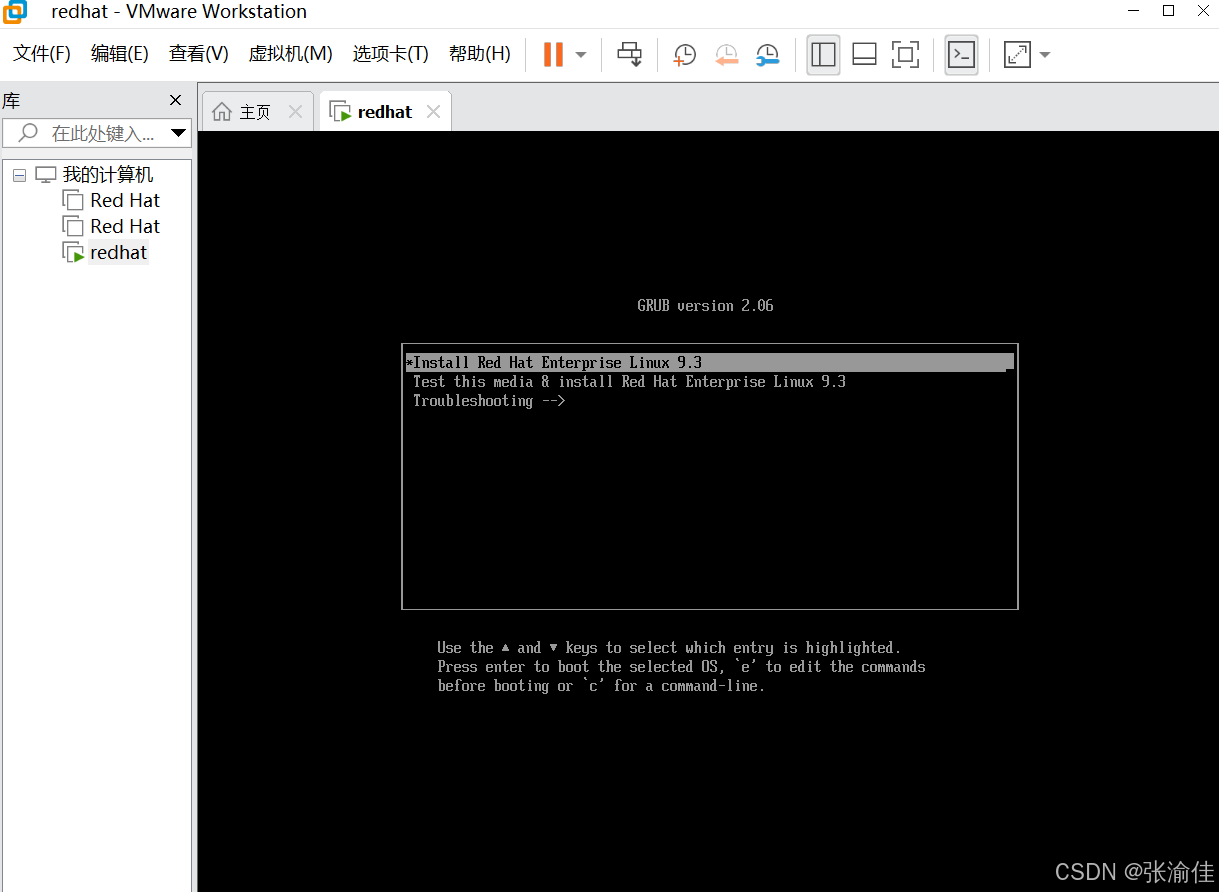This screenshot has width=1219, height=892.
Task: Minimize the VMware Workstation window
Action: (x=1133, y=11)
